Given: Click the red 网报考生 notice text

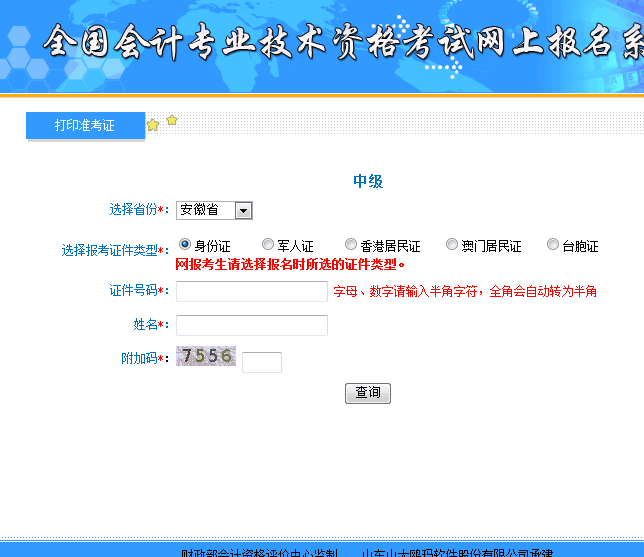Looking at the screenshot, I should pos(290,265).
